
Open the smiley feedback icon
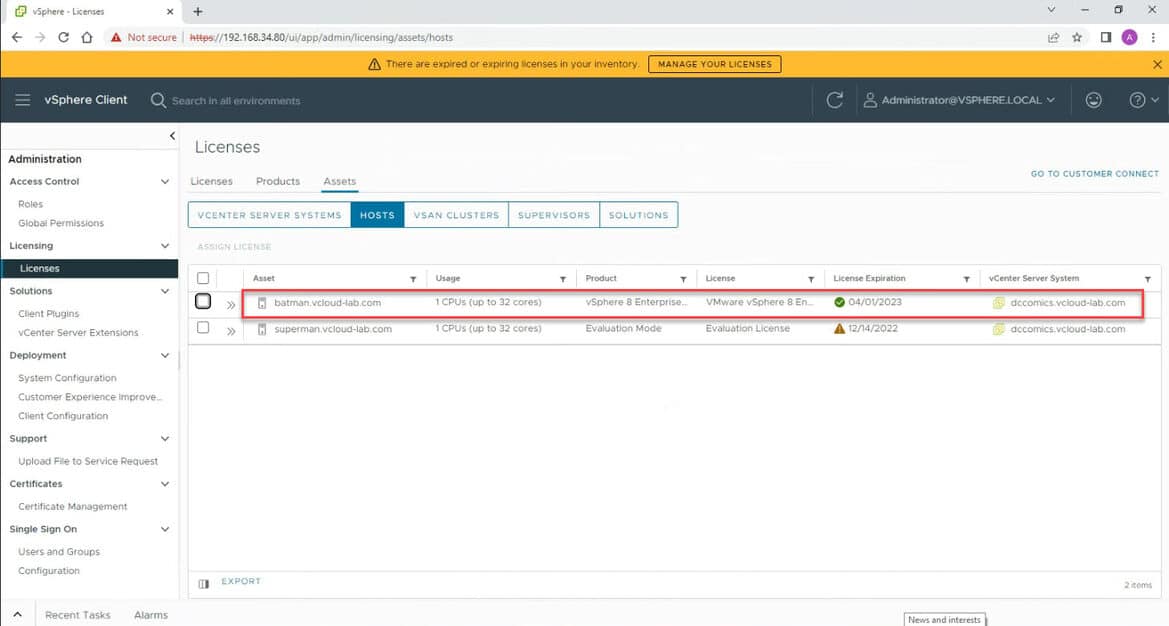[x=1094, y=100]
